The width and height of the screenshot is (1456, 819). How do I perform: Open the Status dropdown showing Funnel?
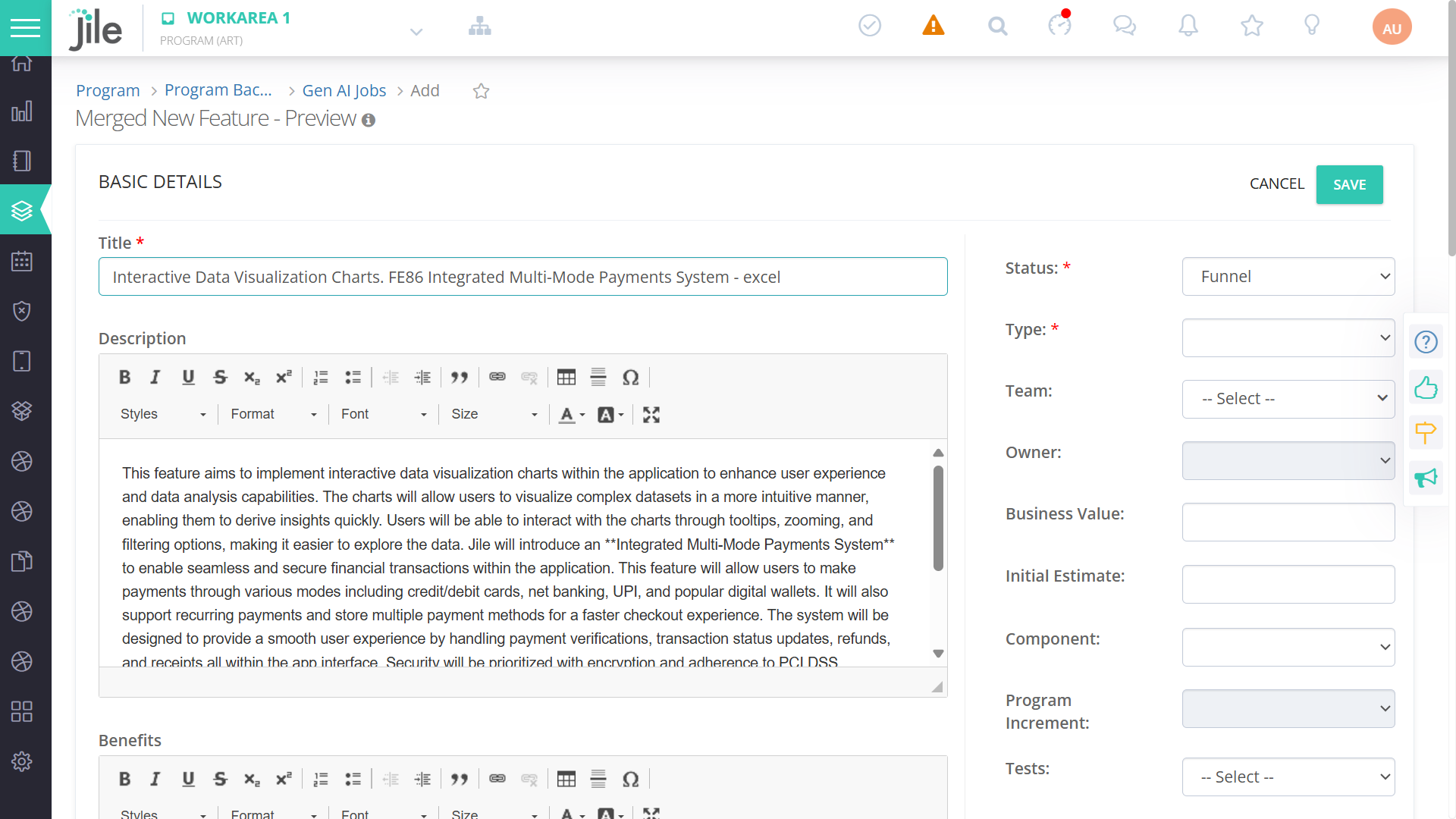(1288, 277)
